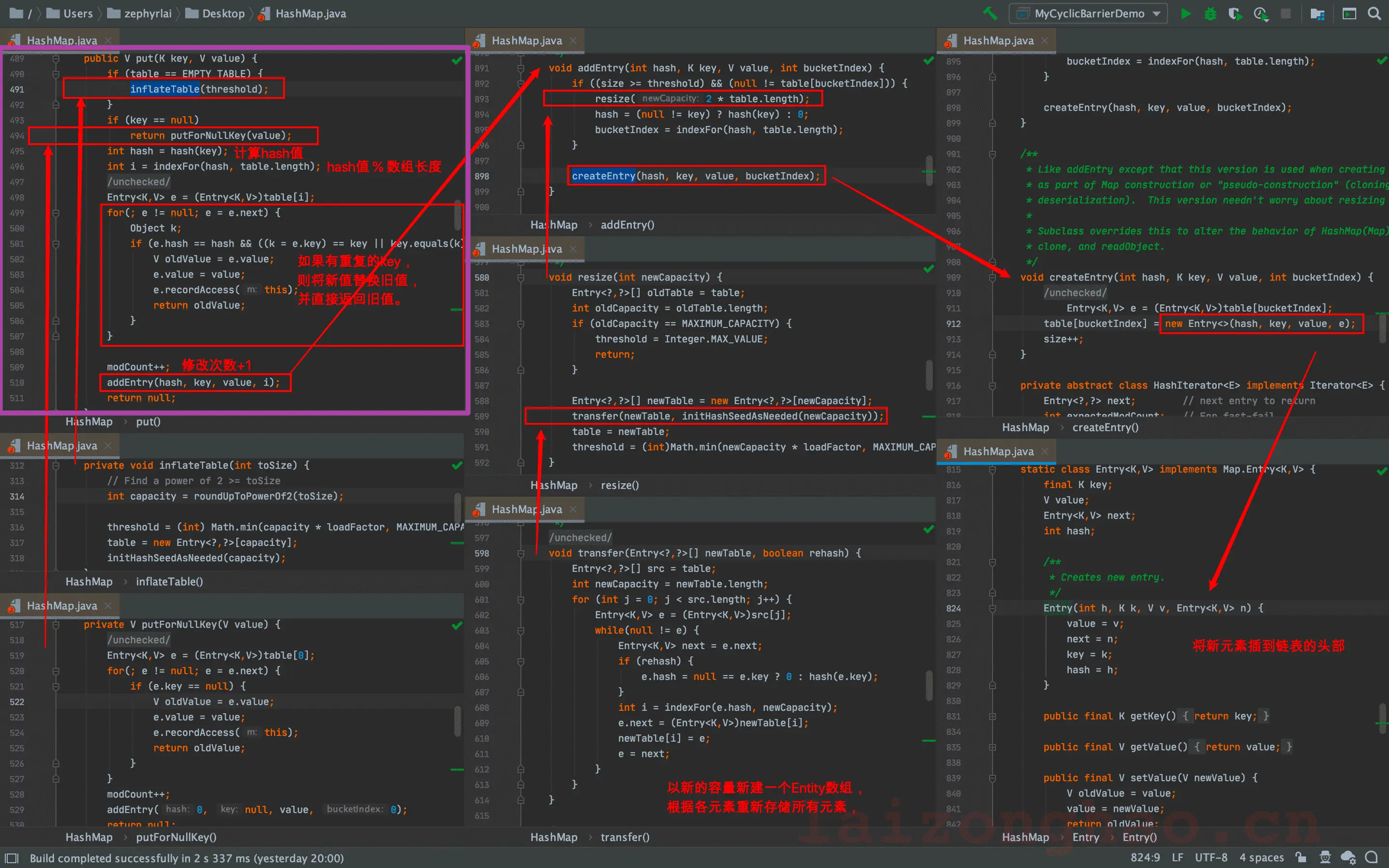Viewport: 1389px width, 868px height.
Task: Click the green hammer Build Project icon
Action: pyautogui.click(x=990, y=13)
